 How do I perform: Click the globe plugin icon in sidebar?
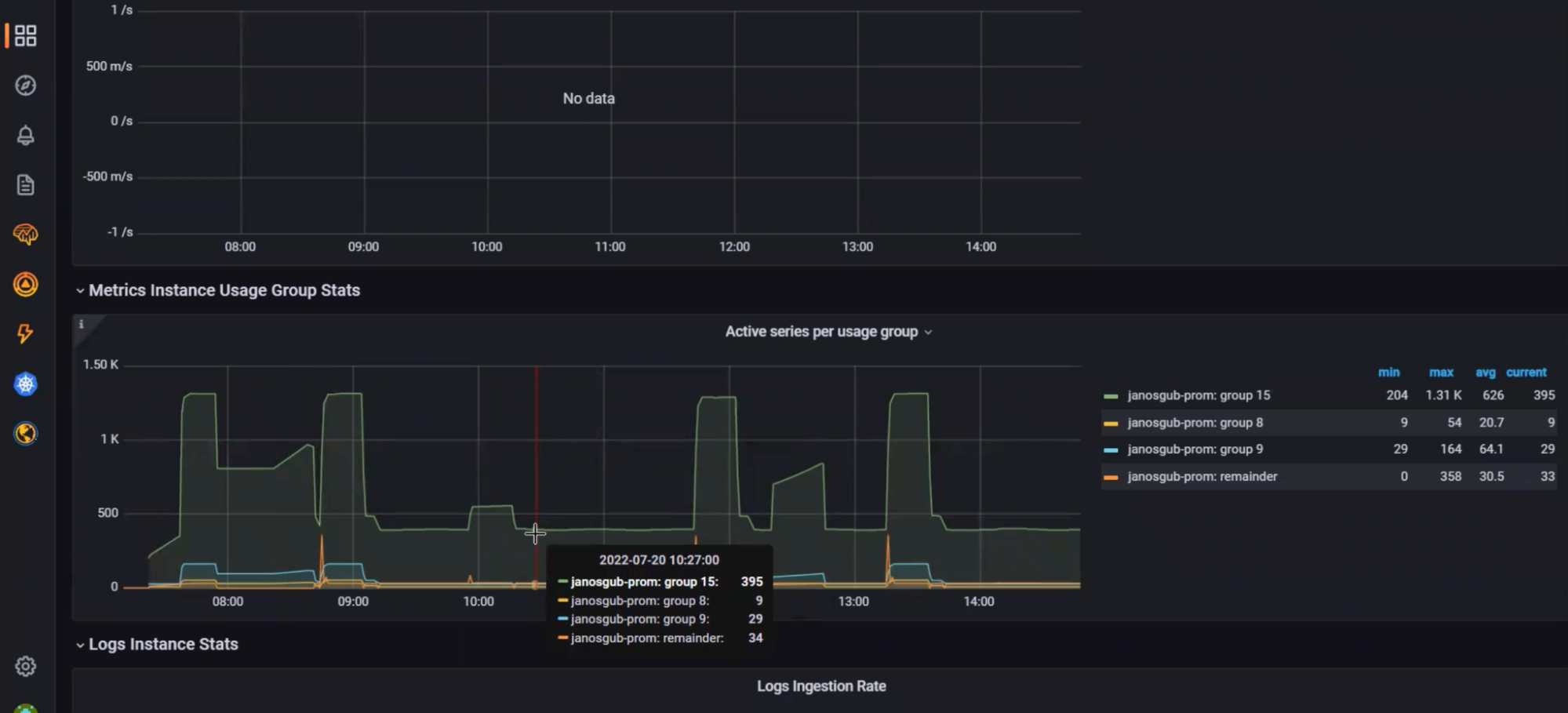[26, 434]
